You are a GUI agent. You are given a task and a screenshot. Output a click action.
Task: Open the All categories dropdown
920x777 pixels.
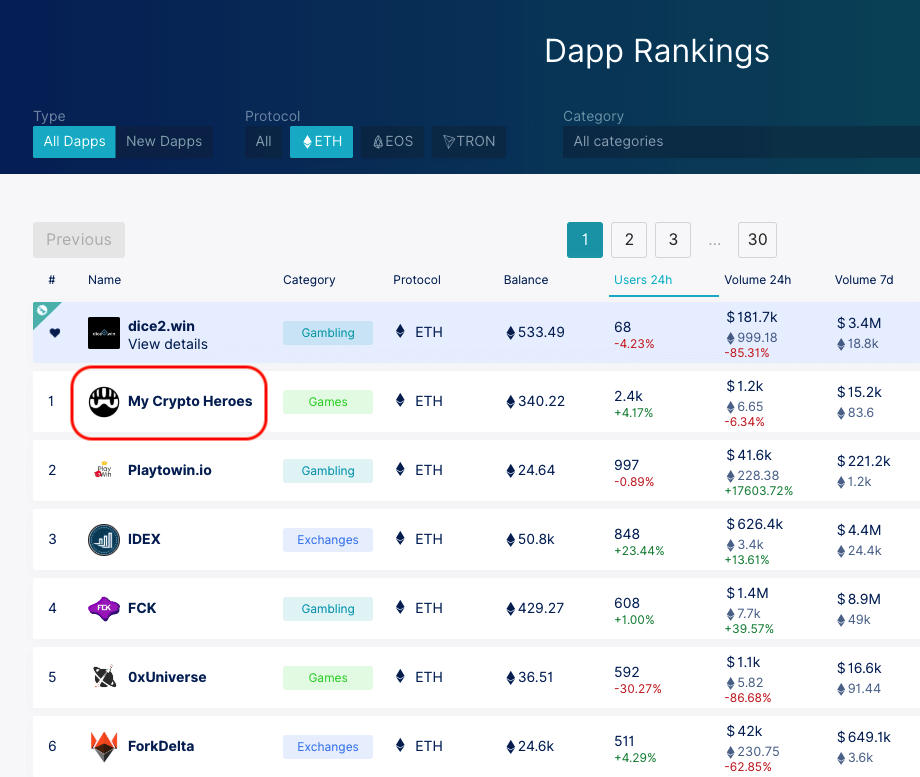click(x=741, y=141)
